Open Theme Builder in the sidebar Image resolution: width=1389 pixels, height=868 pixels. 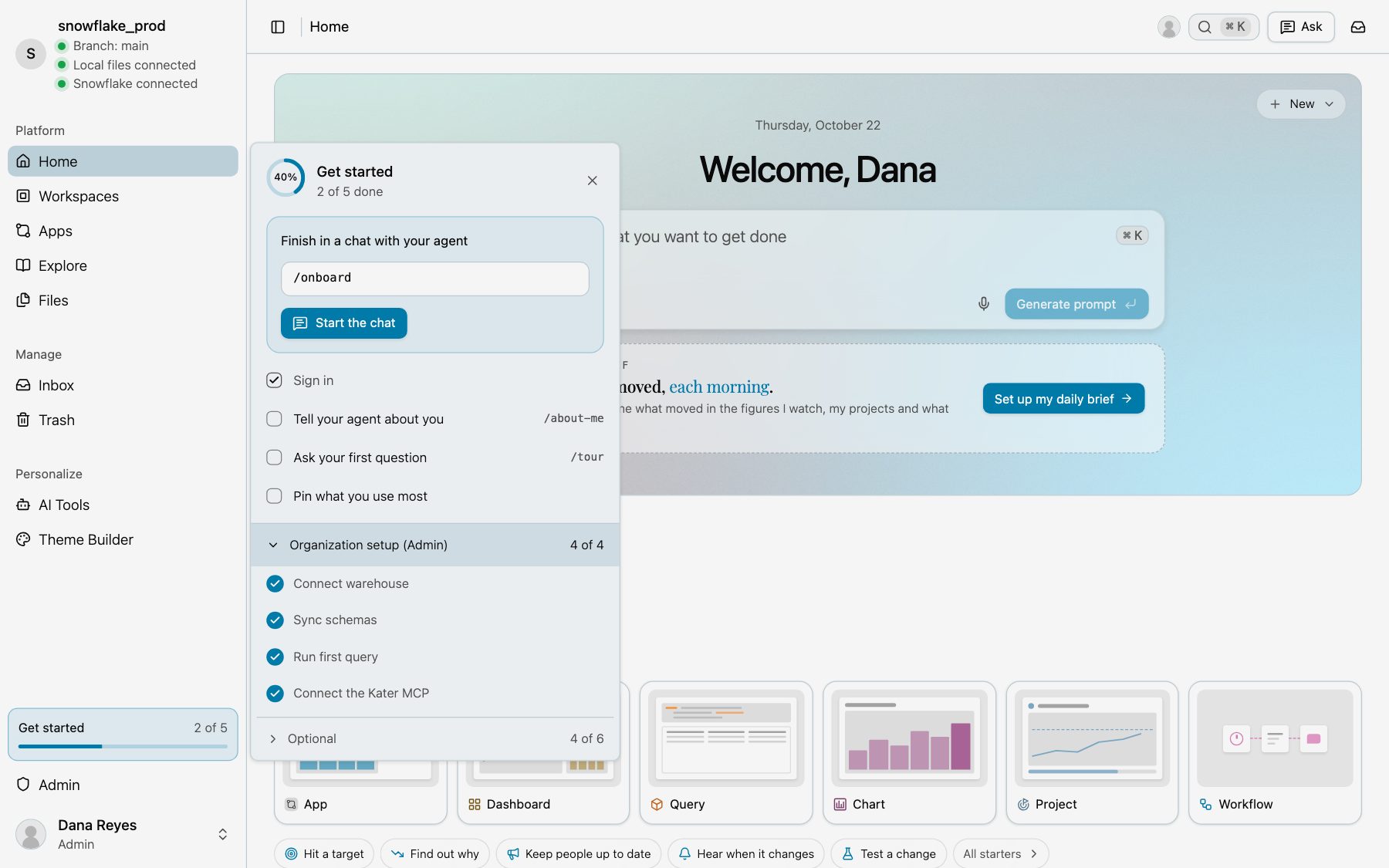[x=123, y=539]
